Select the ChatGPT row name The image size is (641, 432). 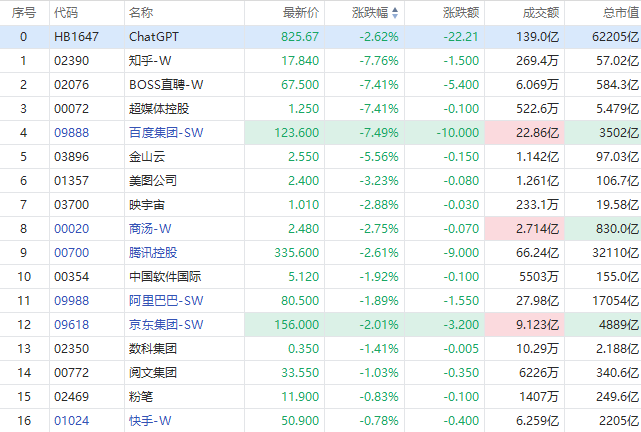(x=153, y=36)
